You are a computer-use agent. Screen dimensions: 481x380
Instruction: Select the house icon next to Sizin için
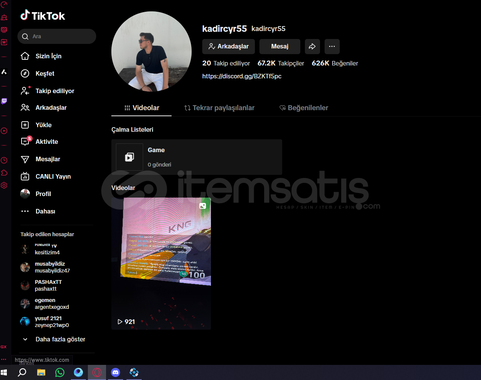pyautogui.click(x=25, y=56)
